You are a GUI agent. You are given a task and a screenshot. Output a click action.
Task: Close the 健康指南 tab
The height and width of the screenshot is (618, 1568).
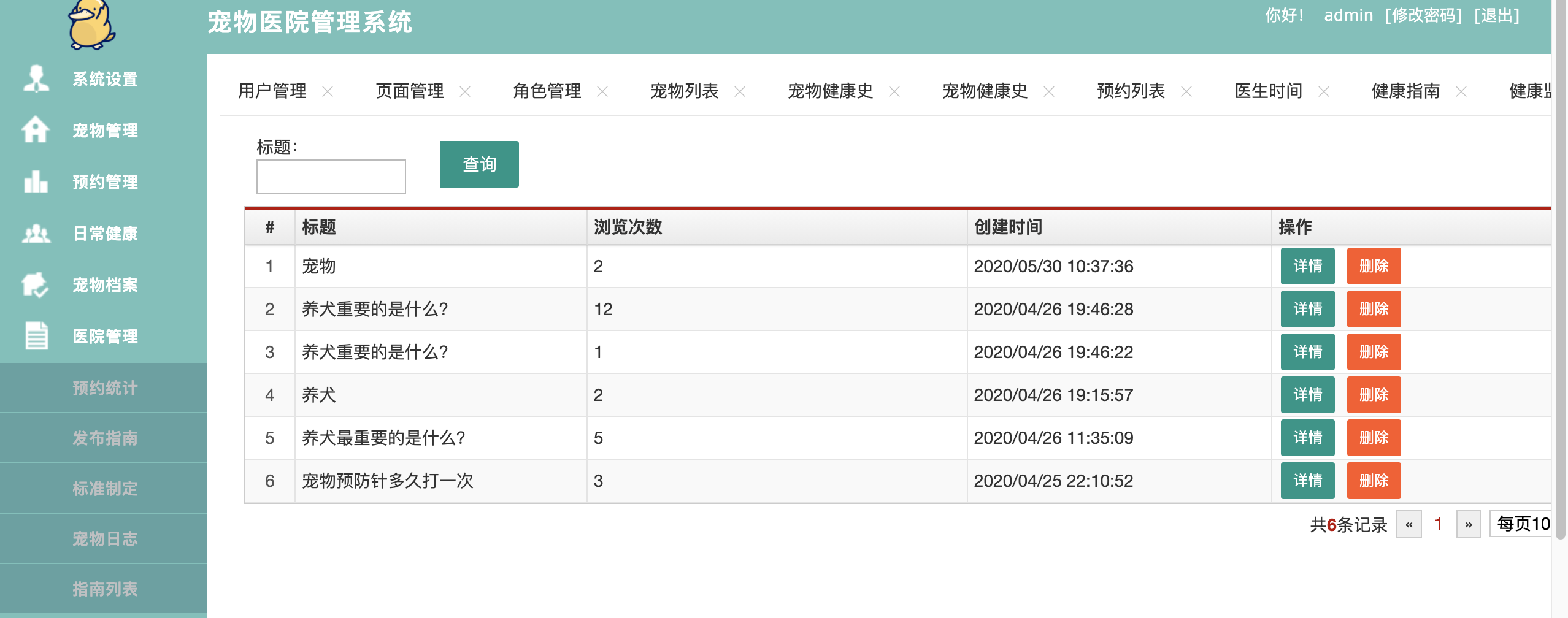click(1461, 91)
